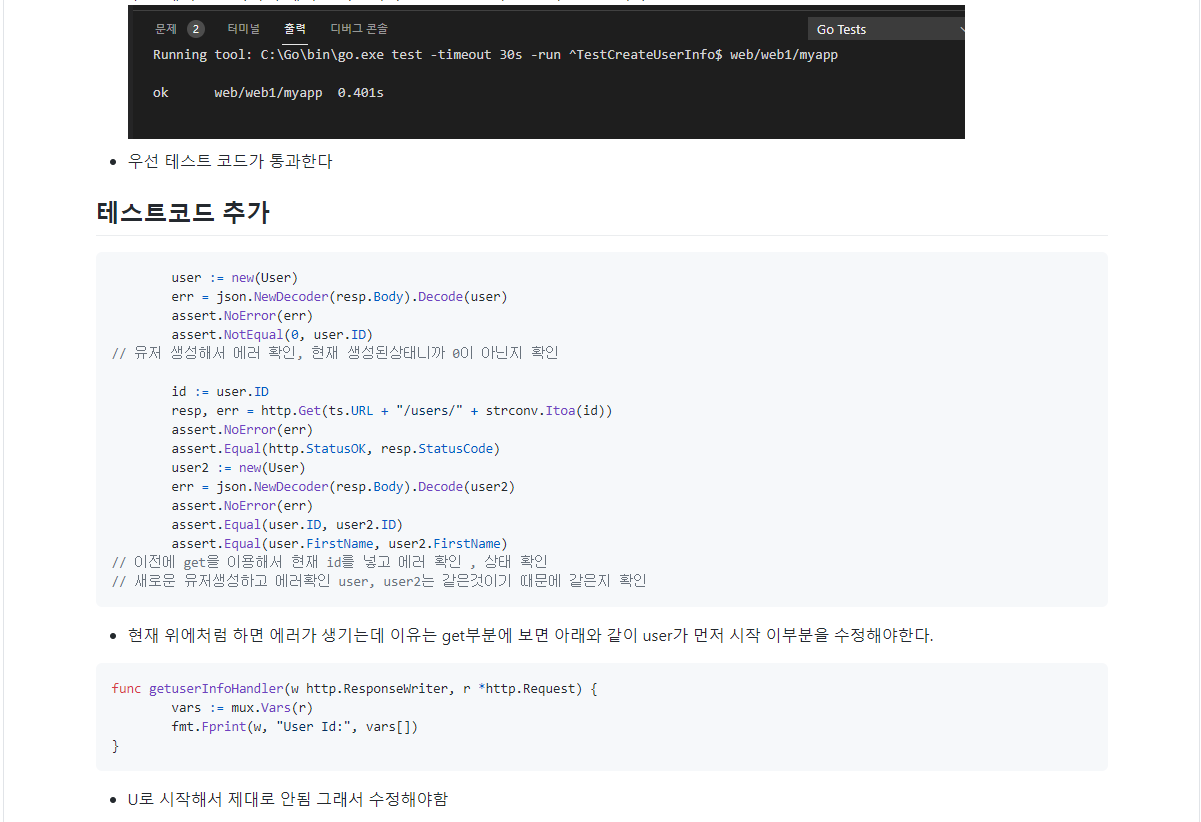Click the line 'fmt.Fprint(w, "User Id:", vars[])'
The image size is (1201, 822).
coord(294,727)
